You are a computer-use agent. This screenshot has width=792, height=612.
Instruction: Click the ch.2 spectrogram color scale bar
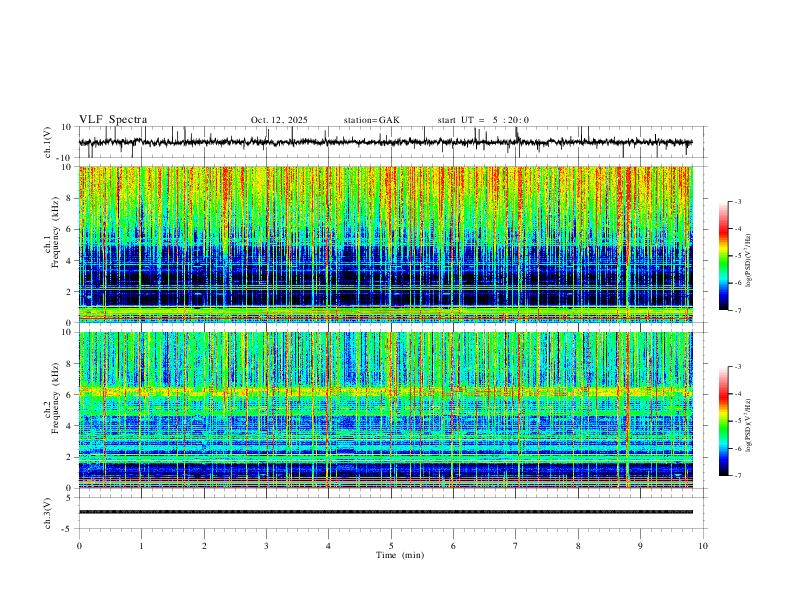pyautogui.click(x=724, y=421)
